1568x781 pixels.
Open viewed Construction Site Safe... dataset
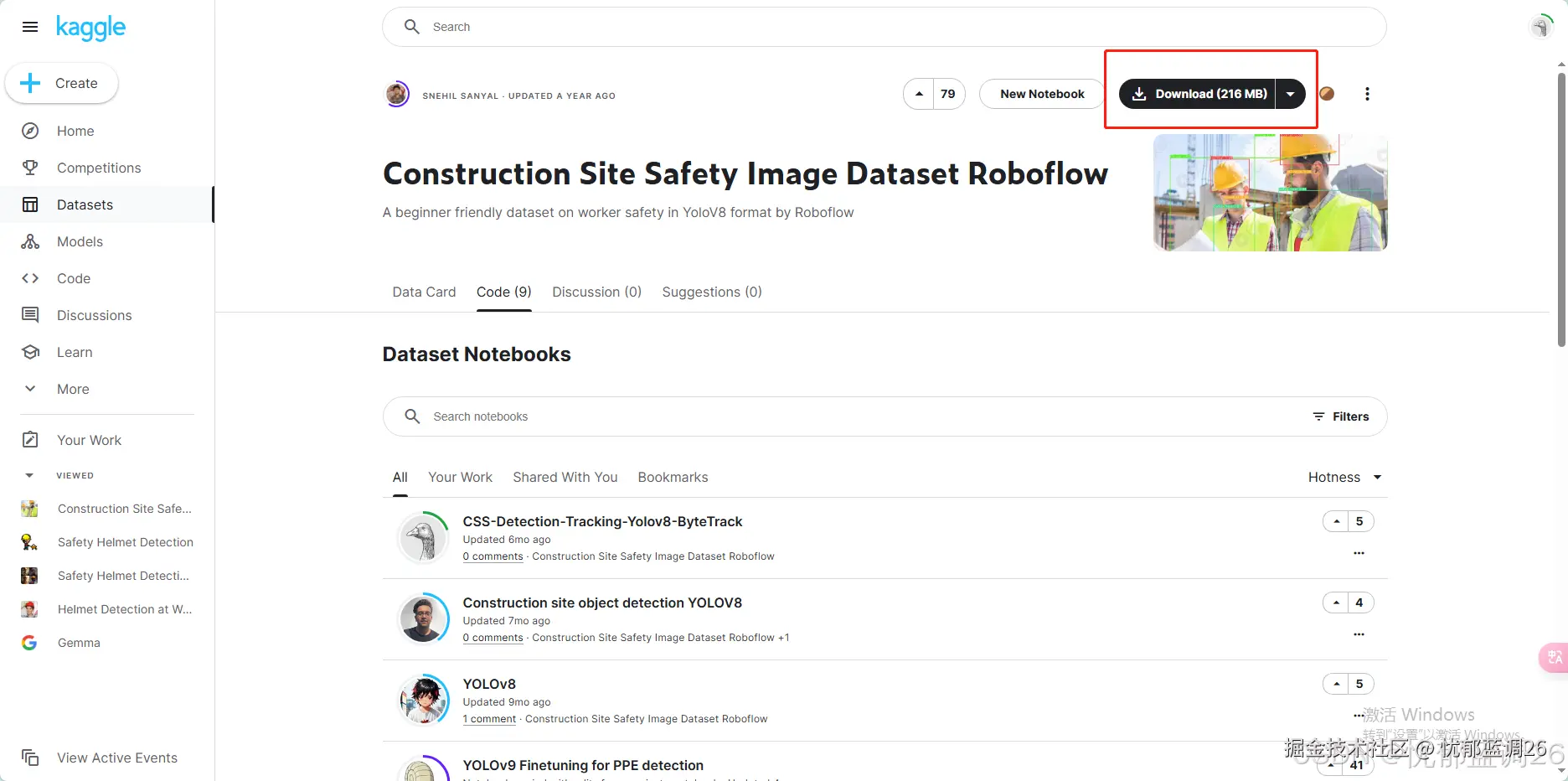point(124,509)
